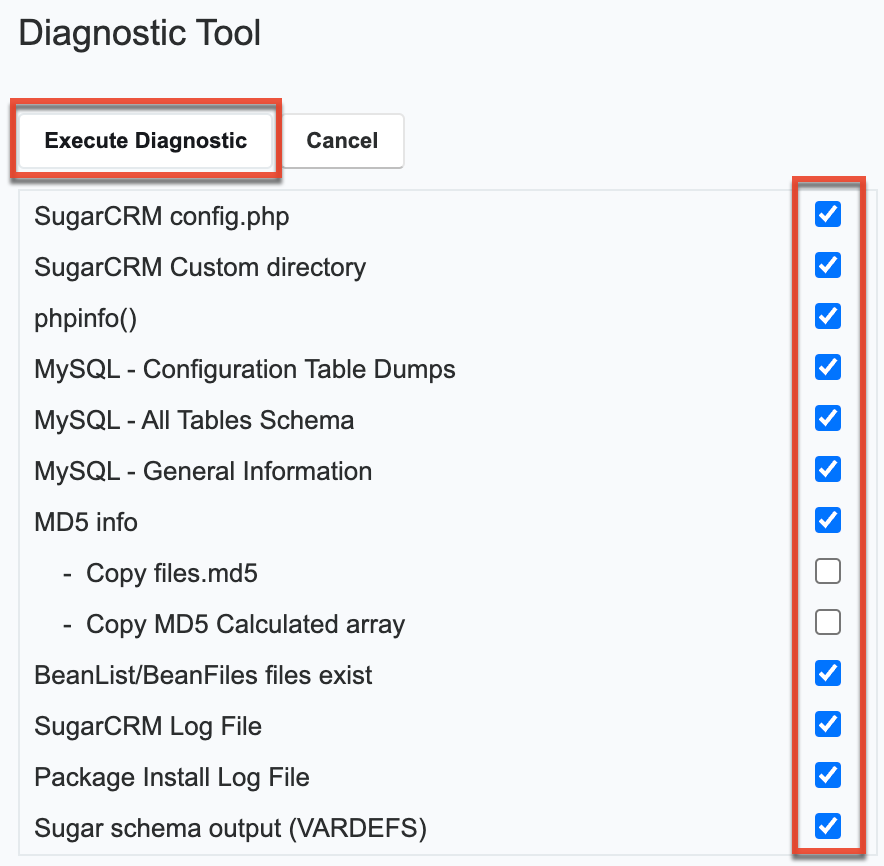Click the Diagnostic Tool page heading

(x=139, y=33)
